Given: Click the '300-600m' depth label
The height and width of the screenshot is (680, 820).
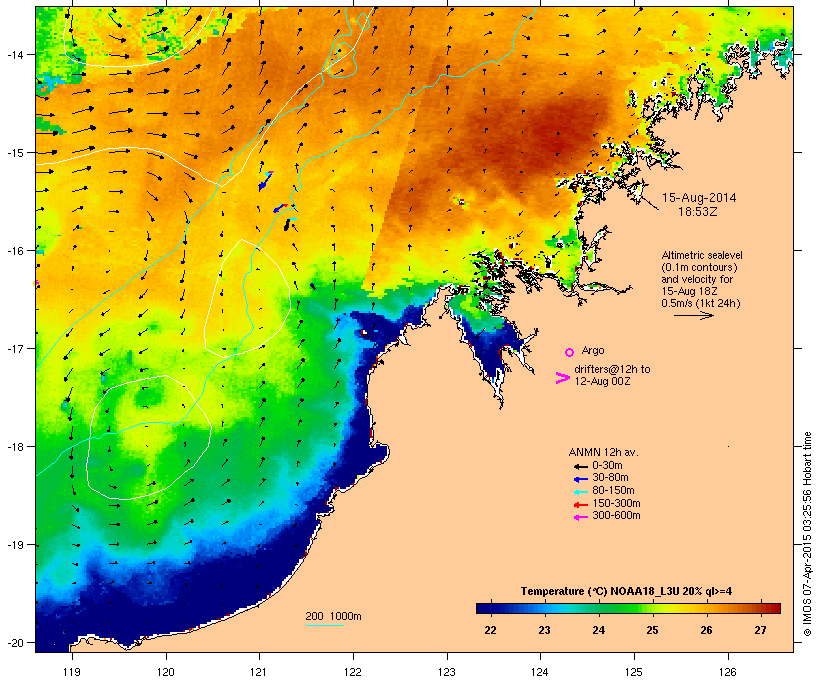Looking at the screenshot, I should tap(616, 516).
